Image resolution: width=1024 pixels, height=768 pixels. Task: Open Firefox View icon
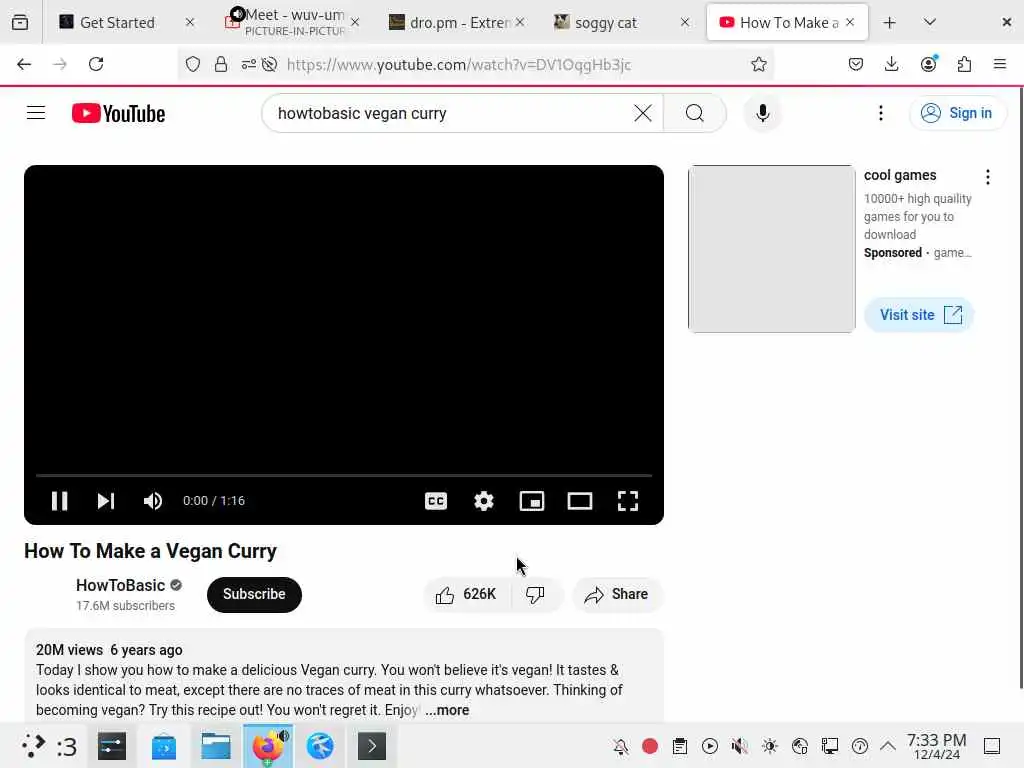click(20, 22)
